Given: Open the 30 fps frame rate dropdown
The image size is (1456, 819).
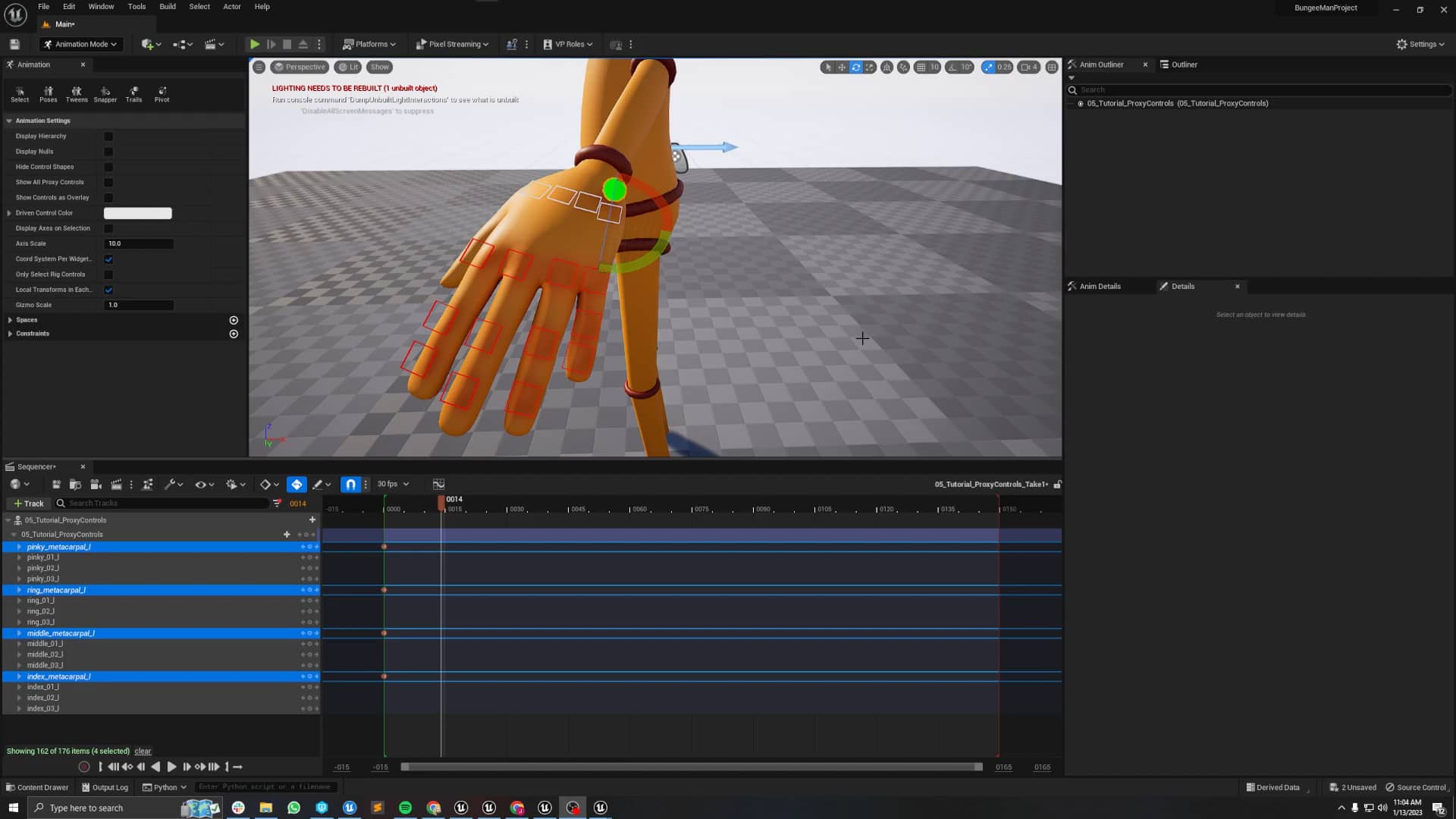Looking at the screenshot, I should coord(393,484).
